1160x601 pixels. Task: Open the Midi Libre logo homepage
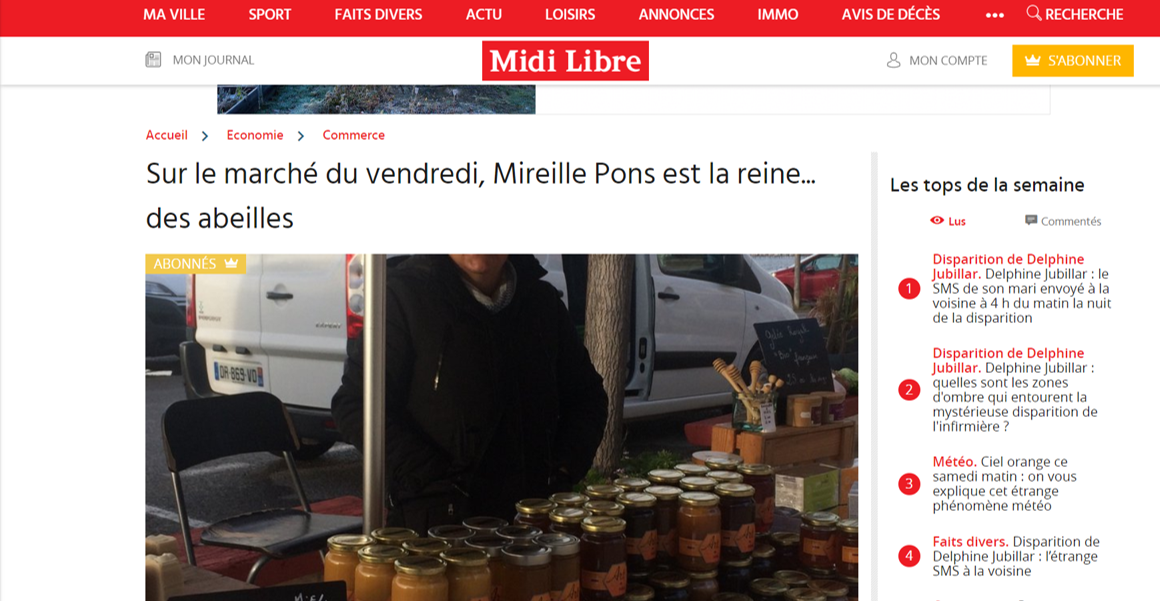point(565,61)
